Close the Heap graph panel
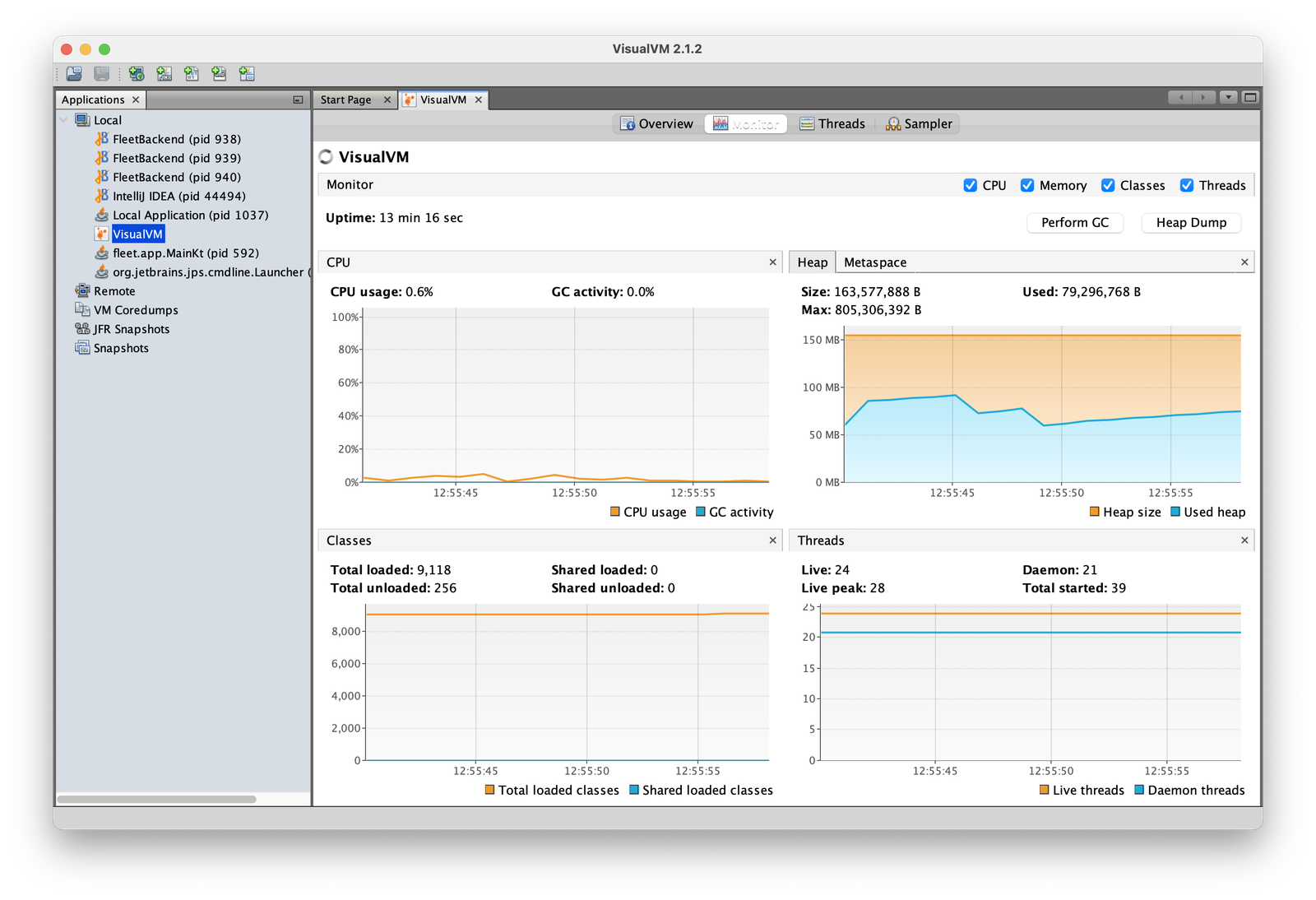The width and height of the screenshot is (1316, 900). coord(1244,262)
